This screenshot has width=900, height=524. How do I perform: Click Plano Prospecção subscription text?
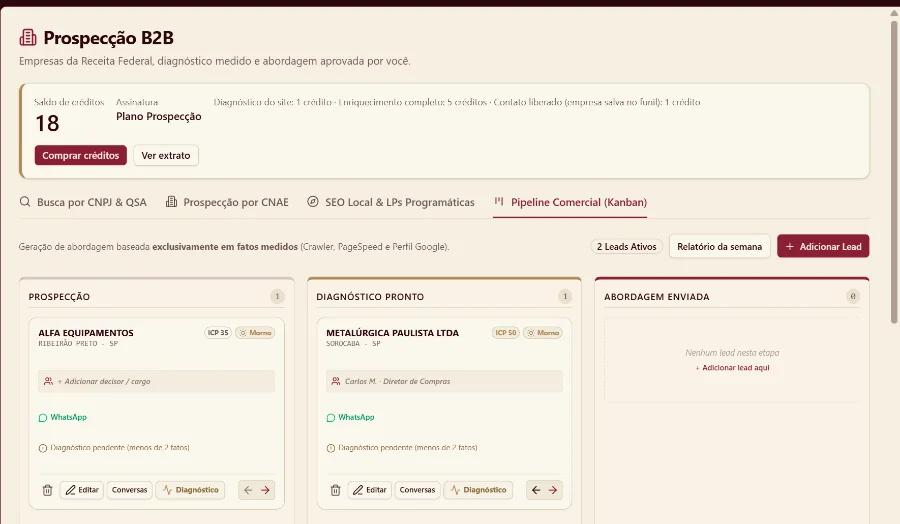158,117
